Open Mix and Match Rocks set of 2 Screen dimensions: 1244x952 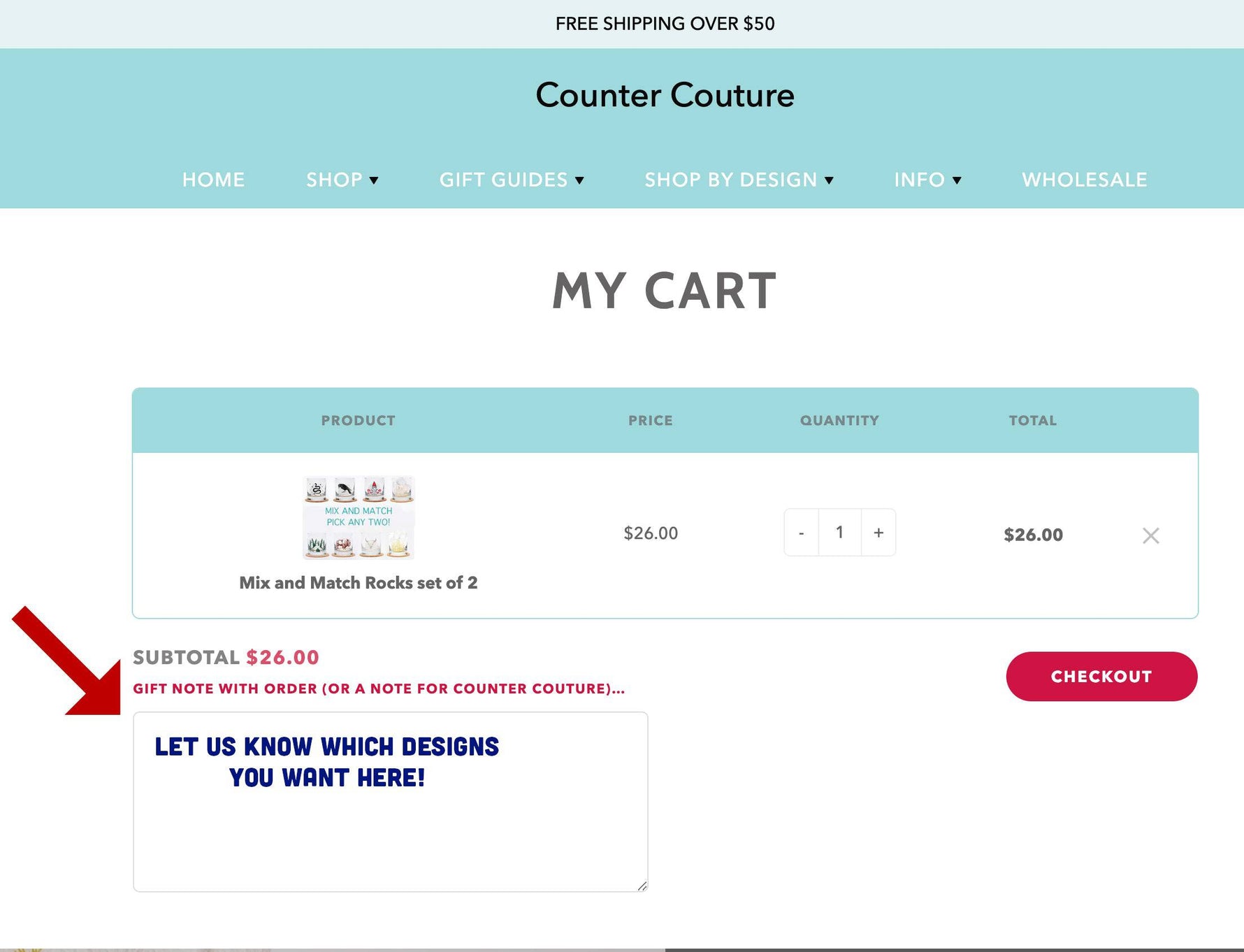358,582
